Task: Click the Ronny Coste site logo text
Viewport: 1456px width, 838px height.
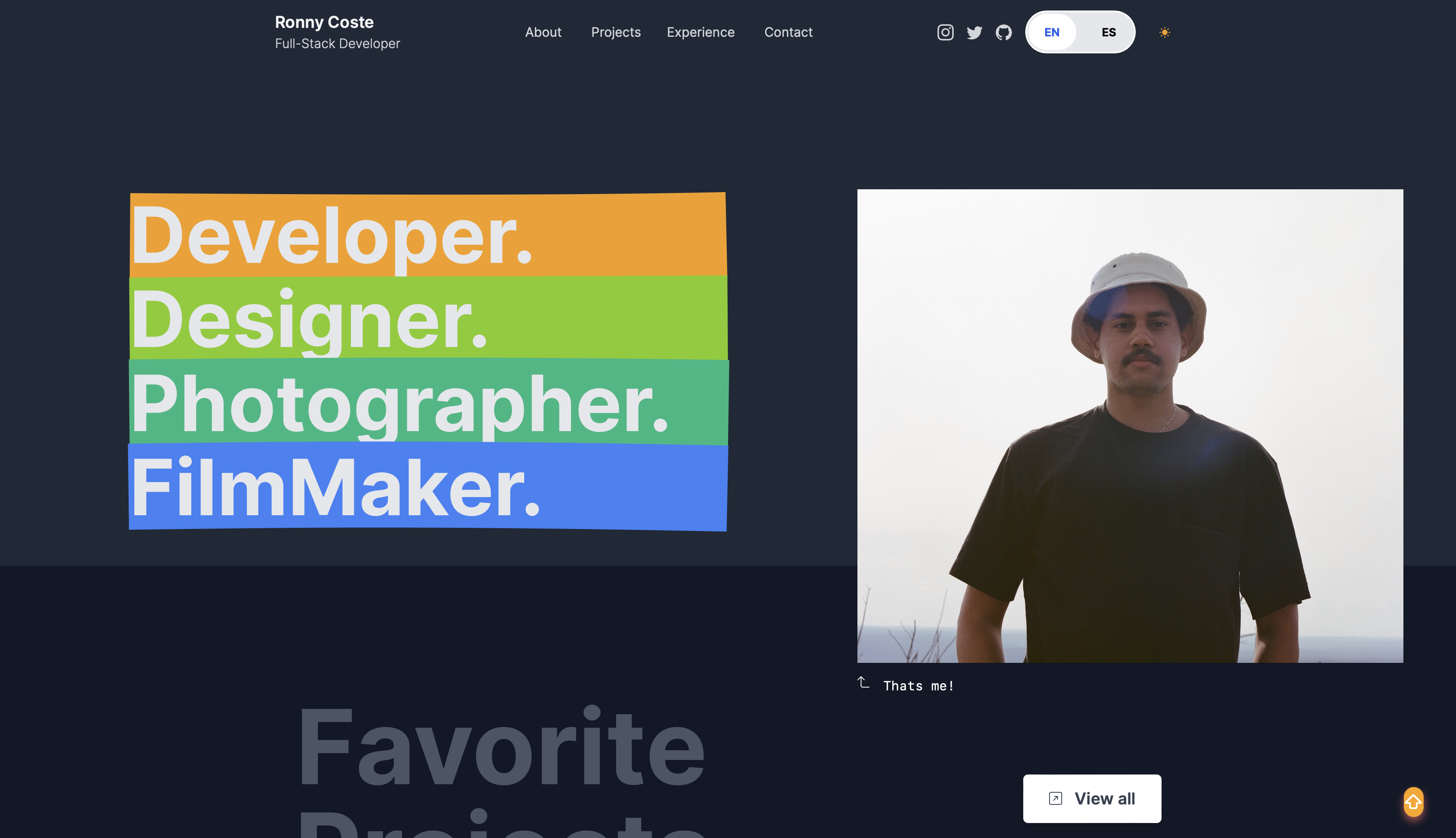Action: 324,23
